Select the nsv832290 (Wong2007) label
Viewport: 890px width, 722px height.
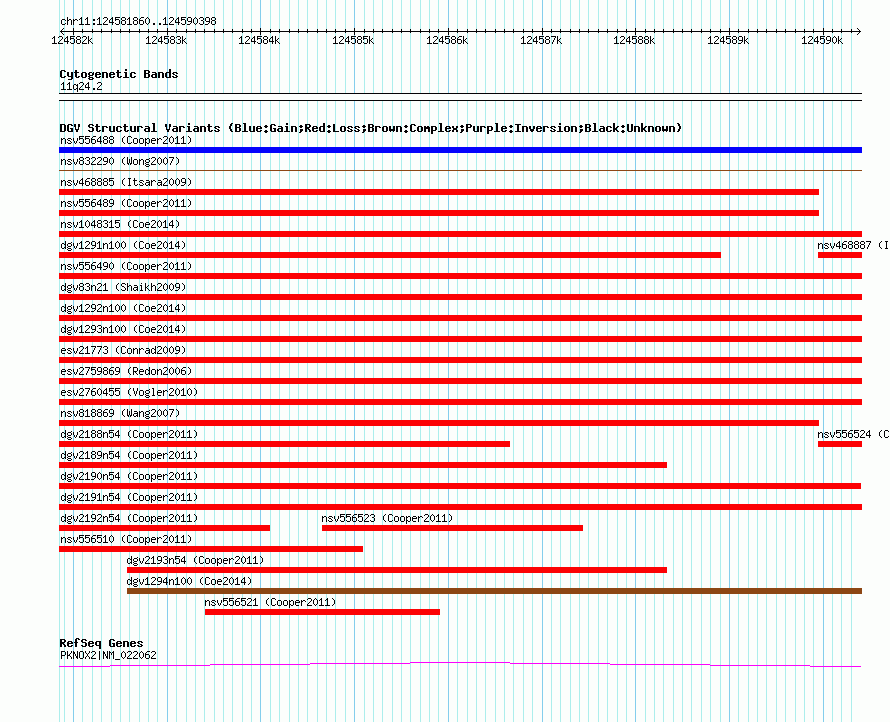pos(120,161)
